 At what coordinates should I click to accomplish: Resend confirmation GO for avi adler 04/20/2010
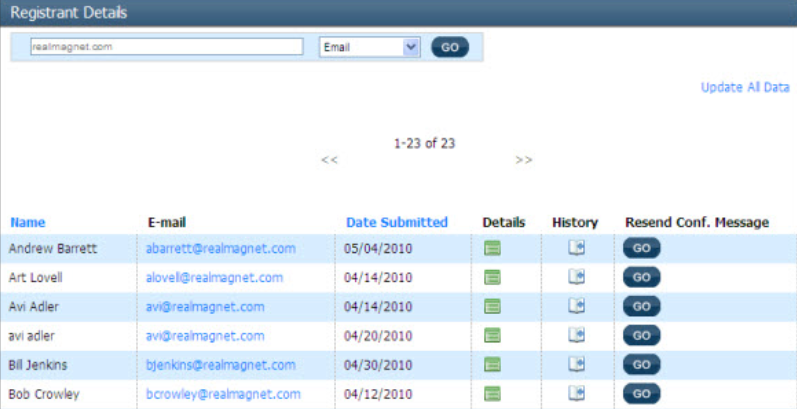pyautogui.click(x=641, y=335)
